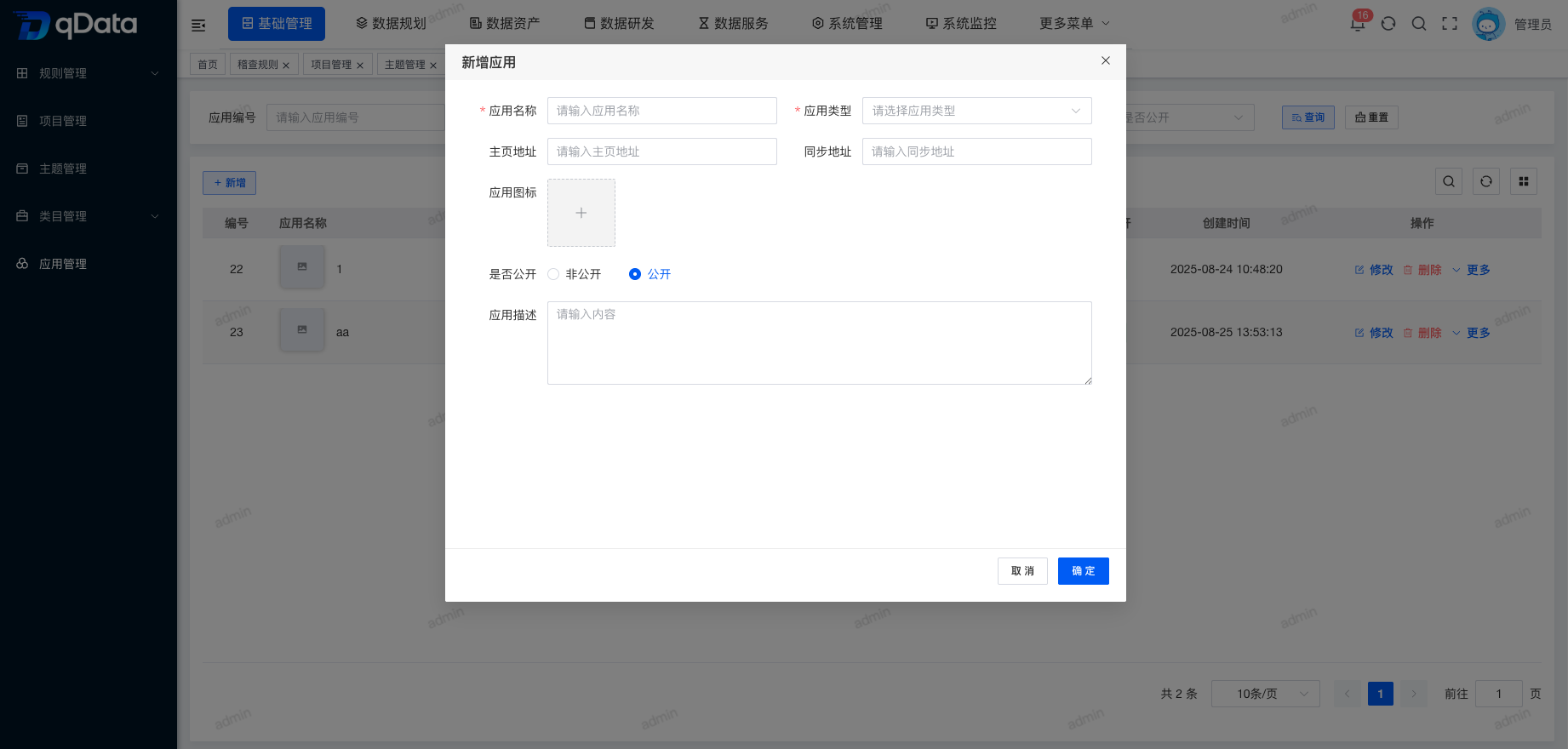This screenshot has width=1568, height=749.
Task: Select page 1 in pagination
Action: tap(1381, 694)
